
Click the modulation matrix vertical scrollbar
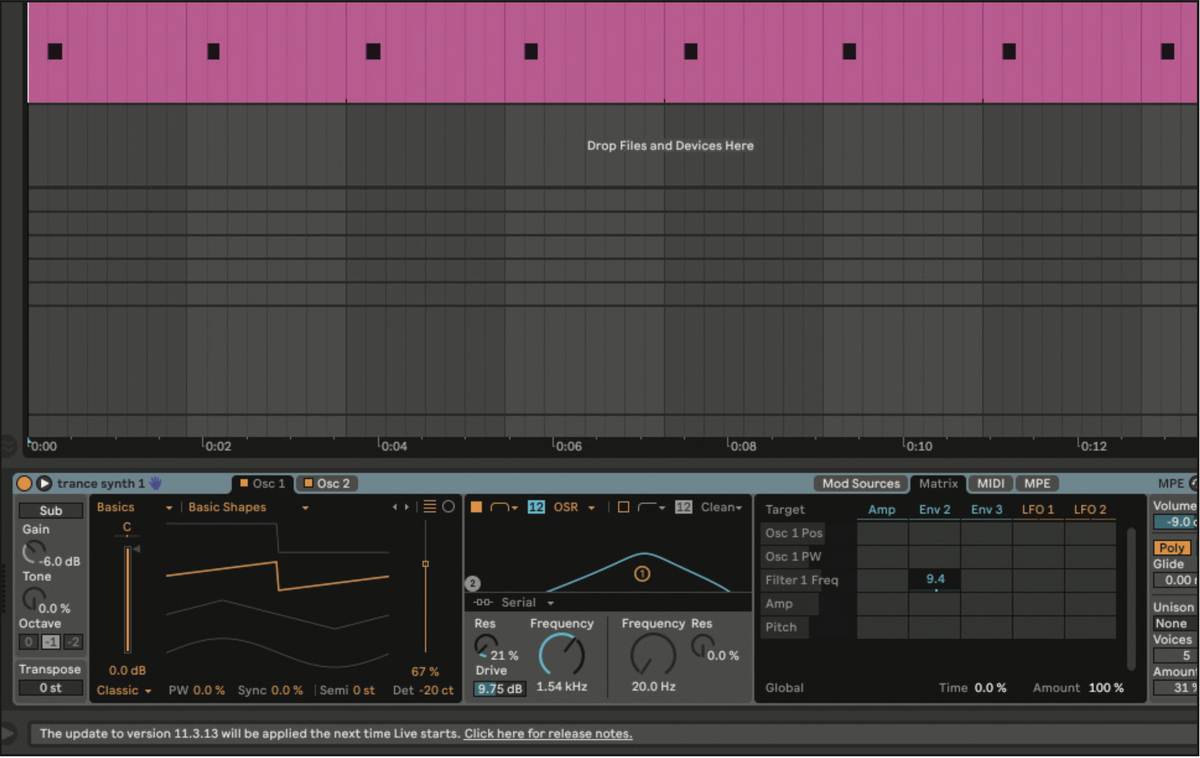(x=1132, y=597)
